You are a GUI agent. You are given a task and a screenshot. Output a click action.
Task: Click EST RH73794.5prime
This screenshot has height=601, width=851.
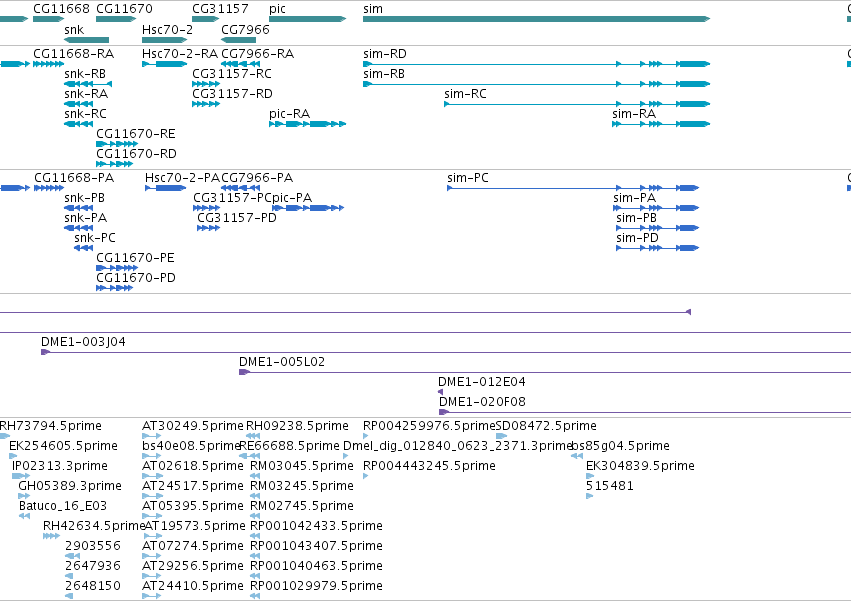coord(5,436)
